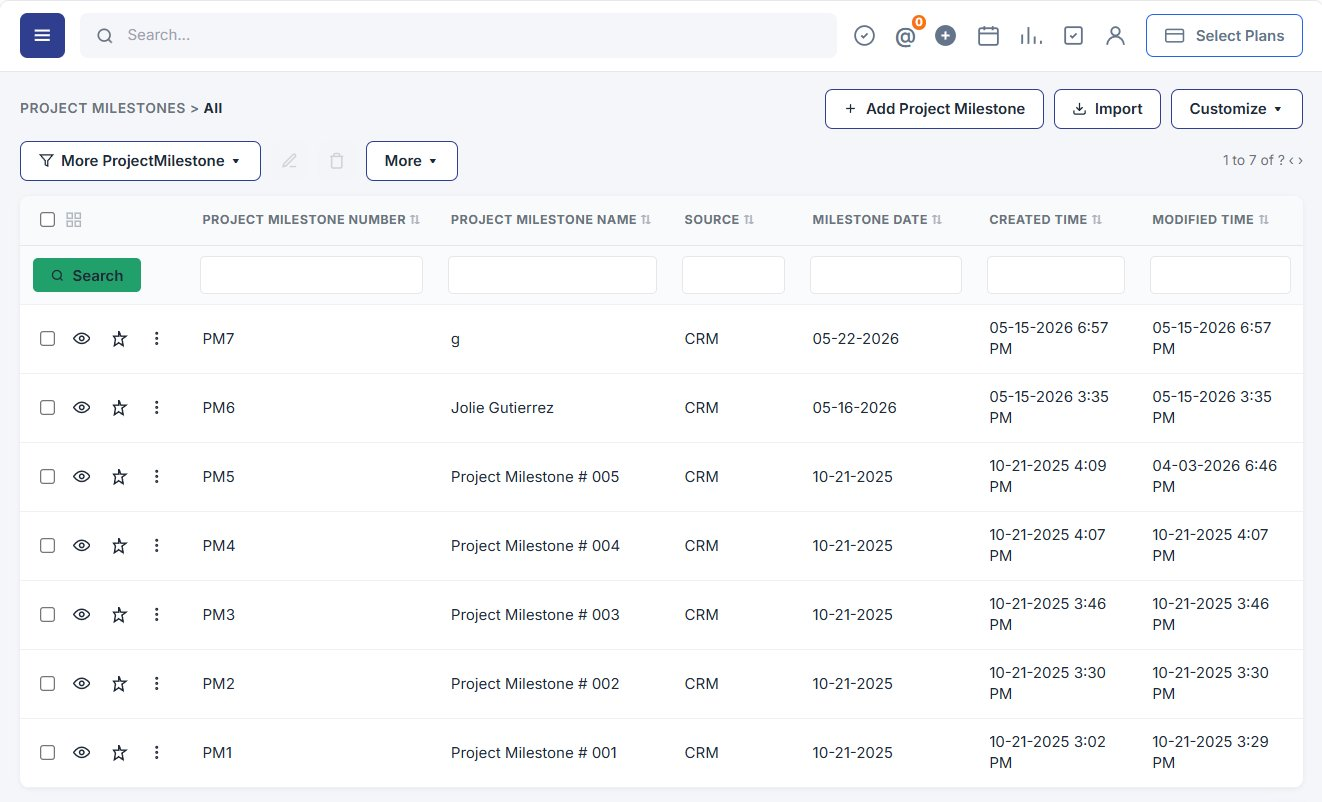Viewport: 1322px width, 802px height.
Task: Sort by Created Time column
Action: [x=1097, y=220]
